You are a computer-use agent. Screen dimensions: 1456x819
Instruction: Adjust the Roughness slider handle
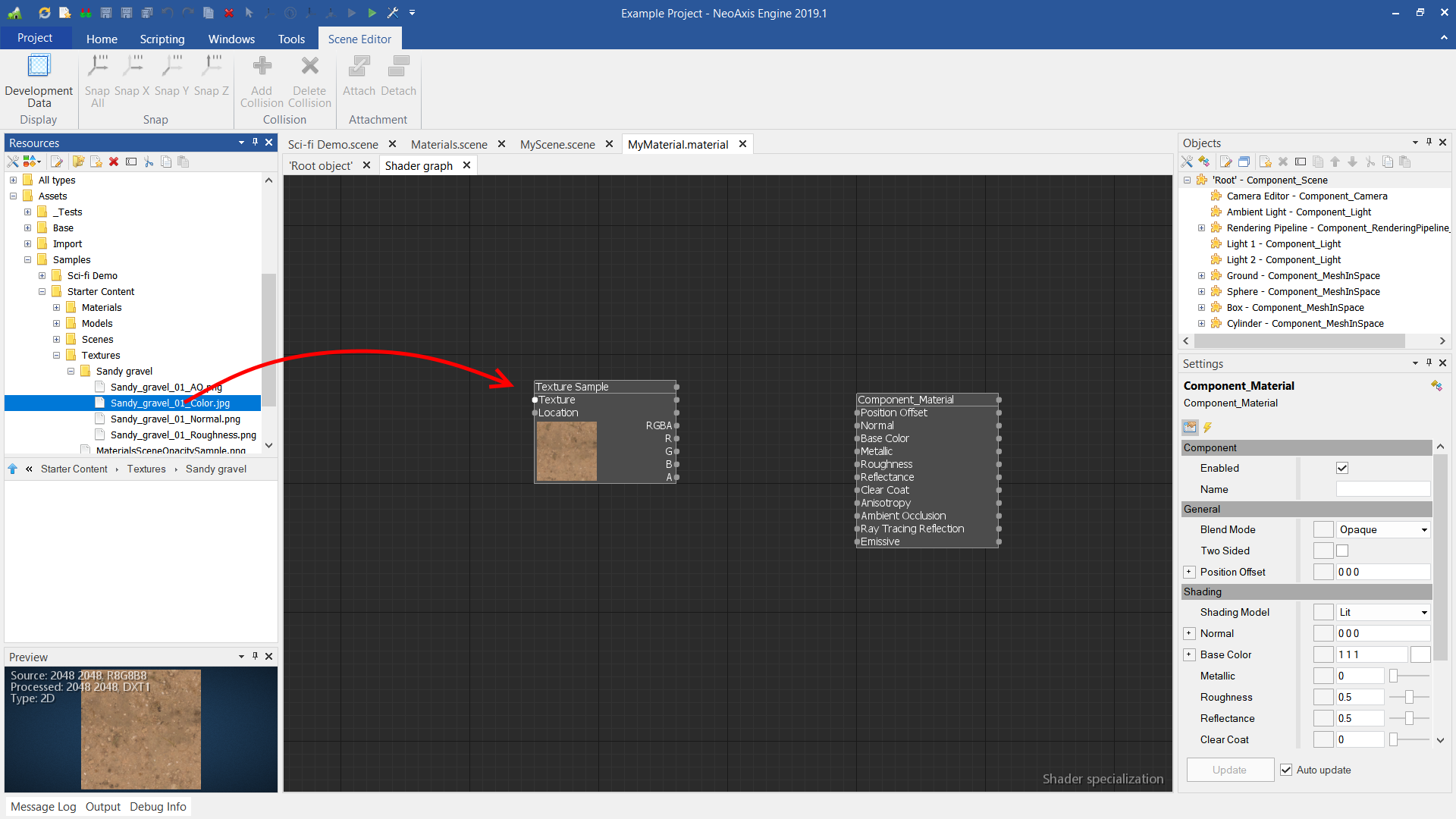click(1409, 697)
